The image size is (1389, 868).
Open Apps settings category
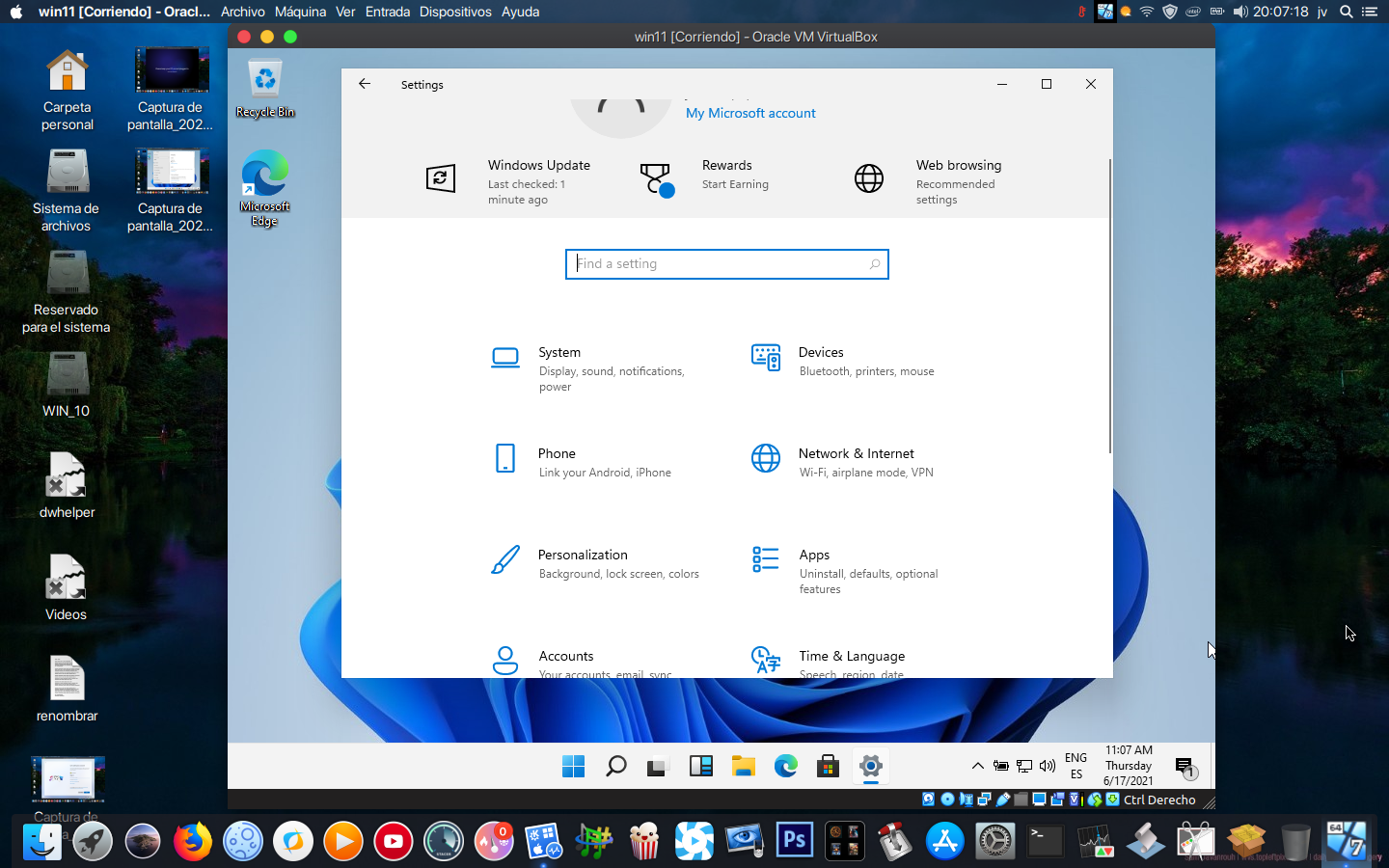pos(845,571)
